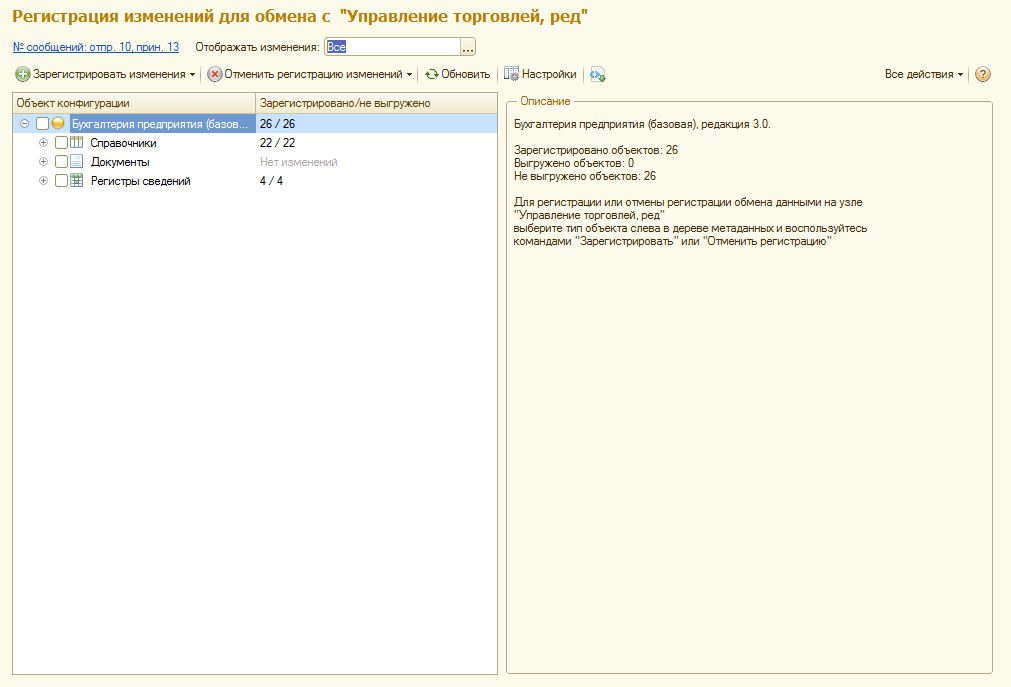The width and height of the screenshot is (1011, 687).
Task: Click the Settings table-gear icon
Action: [511, 74]
